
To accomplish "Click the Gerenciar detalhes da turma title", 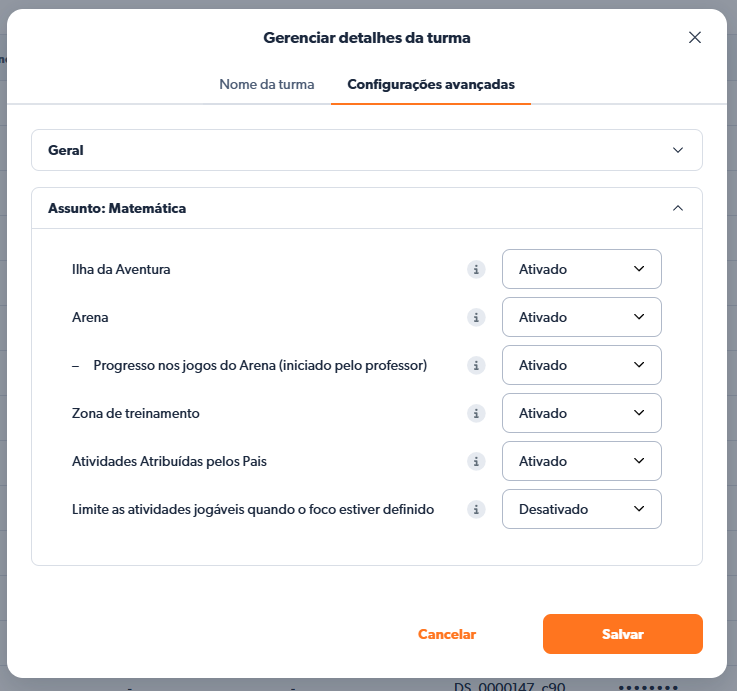I will point(366,38).
